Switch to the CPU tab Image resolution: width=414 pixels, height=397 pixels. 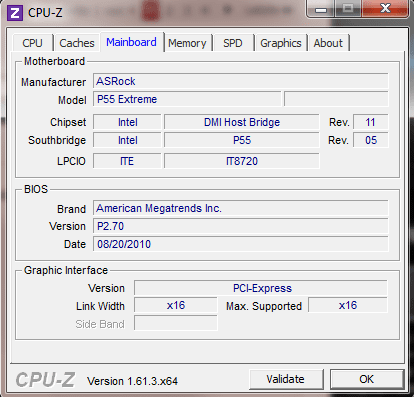pyautogui.click(x=32, y=43)
